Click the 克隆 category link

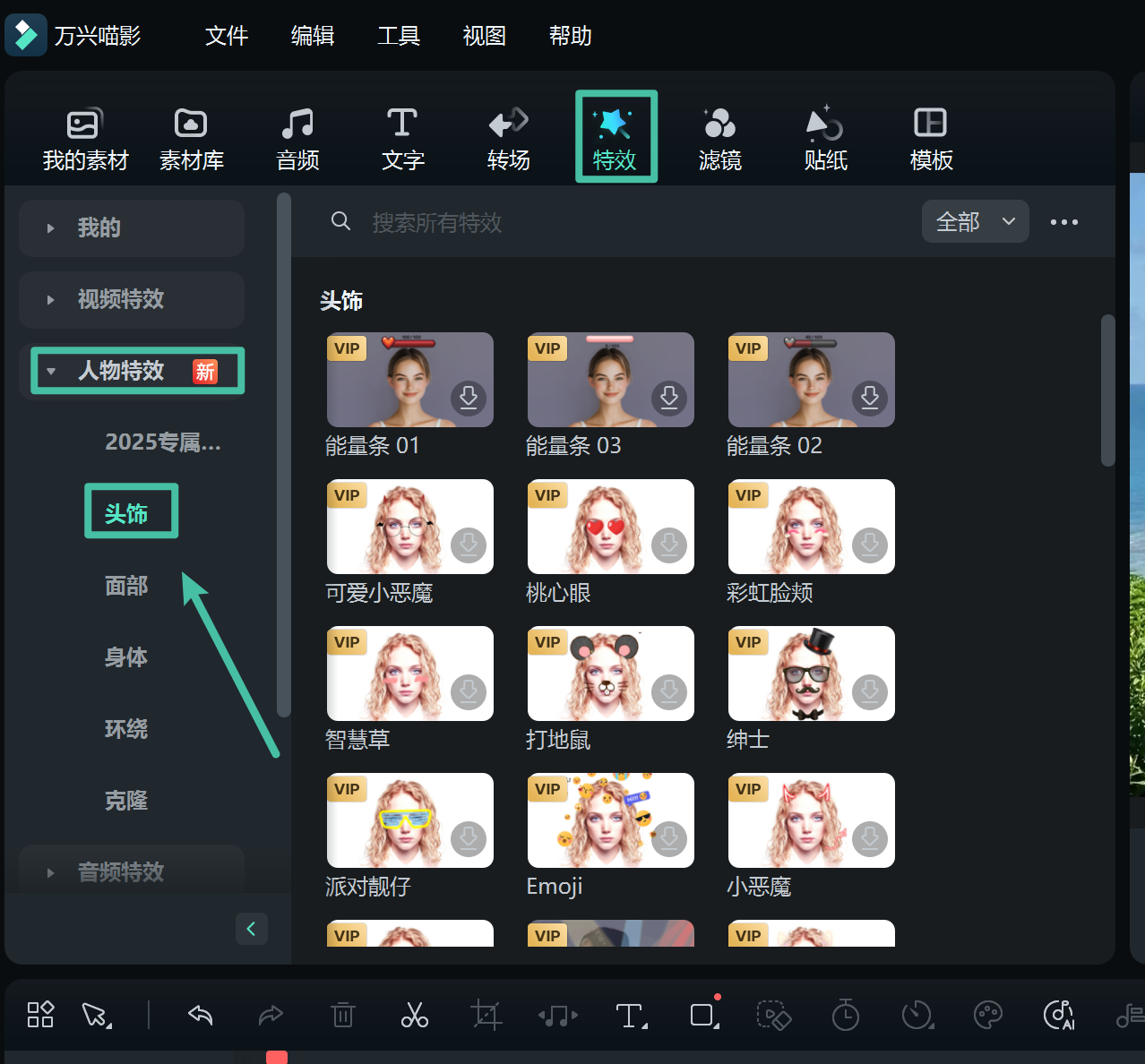pos(125,801)
